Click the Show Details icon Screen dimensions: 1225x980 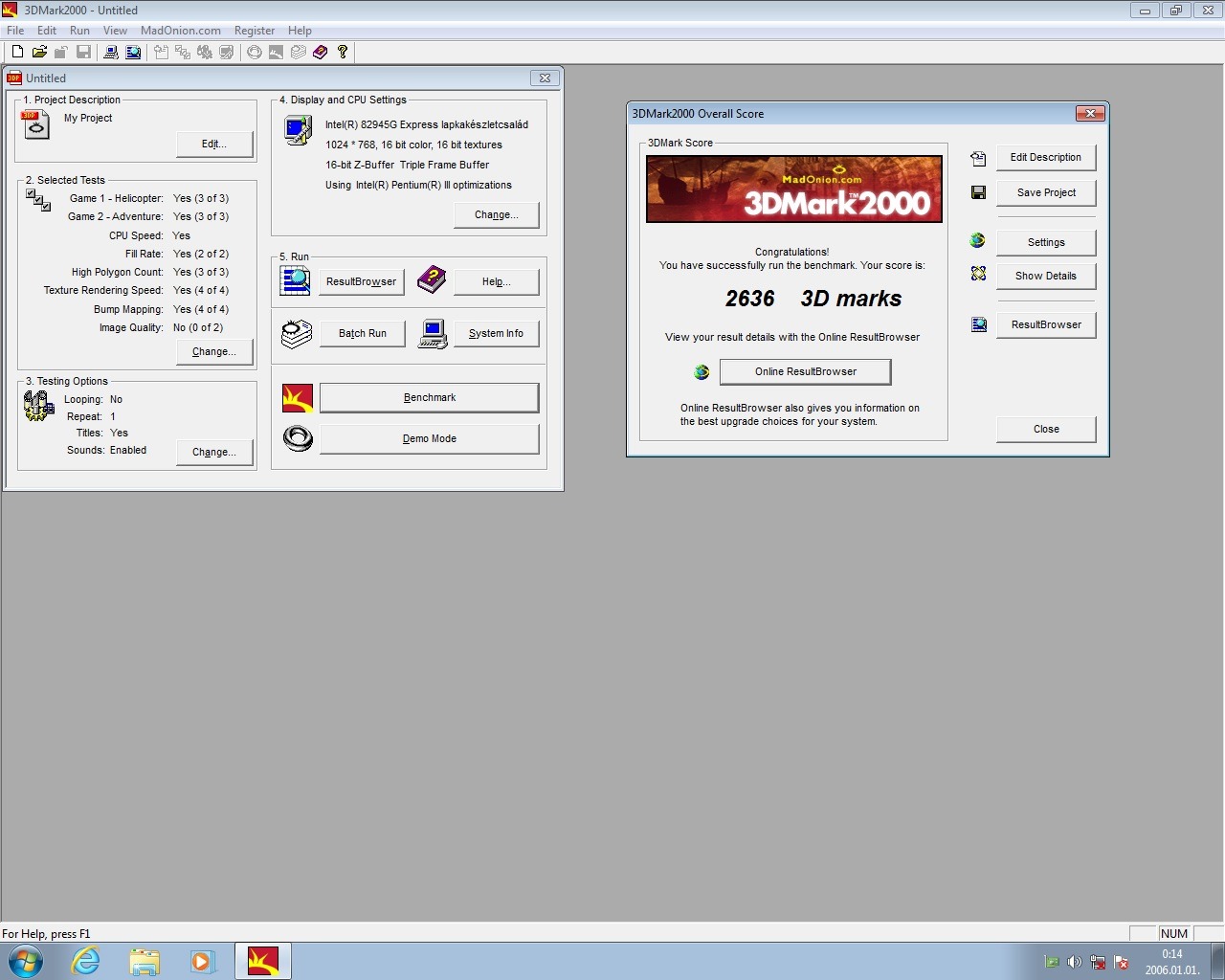point(978,274)
